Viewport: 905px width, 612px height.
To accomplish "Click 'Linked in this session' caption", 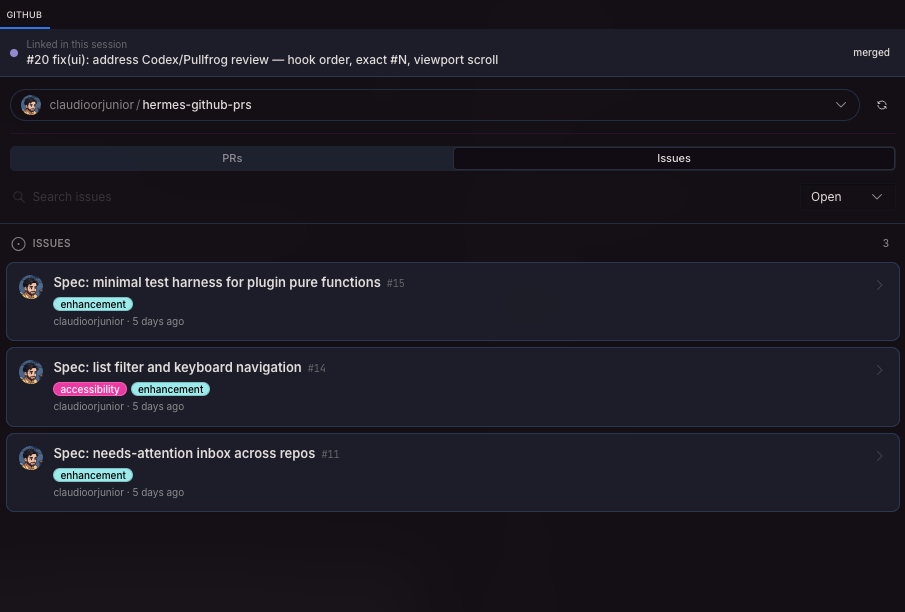I will click(x=76, y=44).
